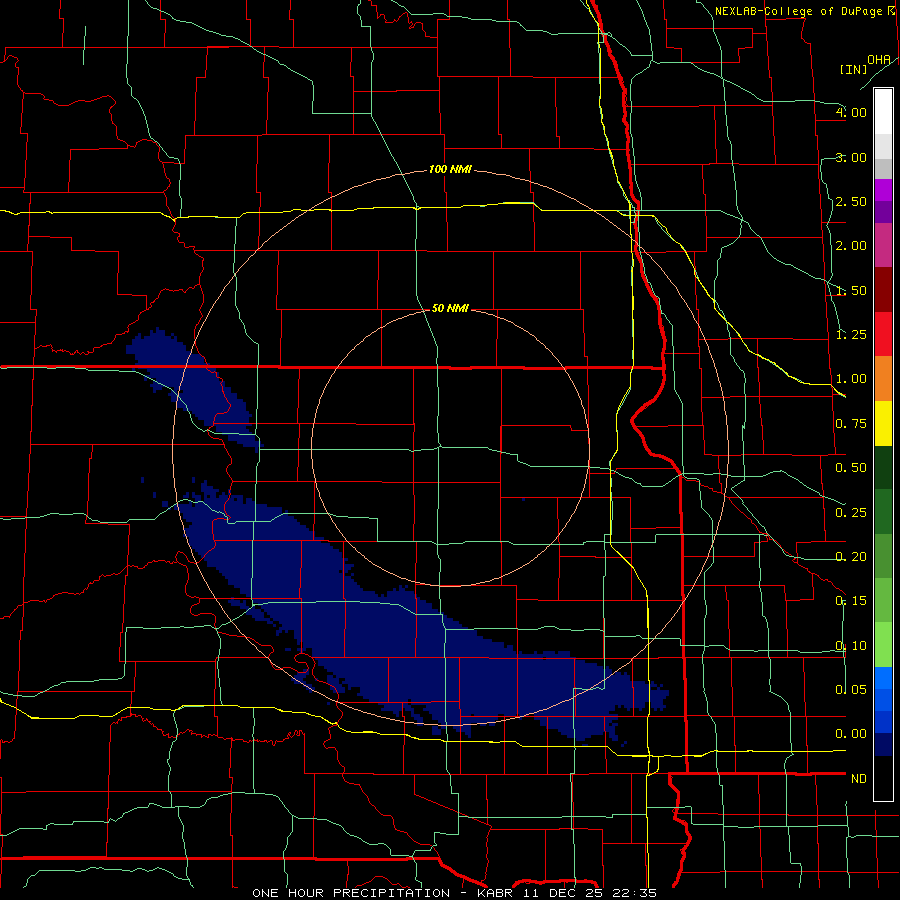Click the ND legend label
The height and width of the screenshot is (900, 900).
tap(859, 779)
